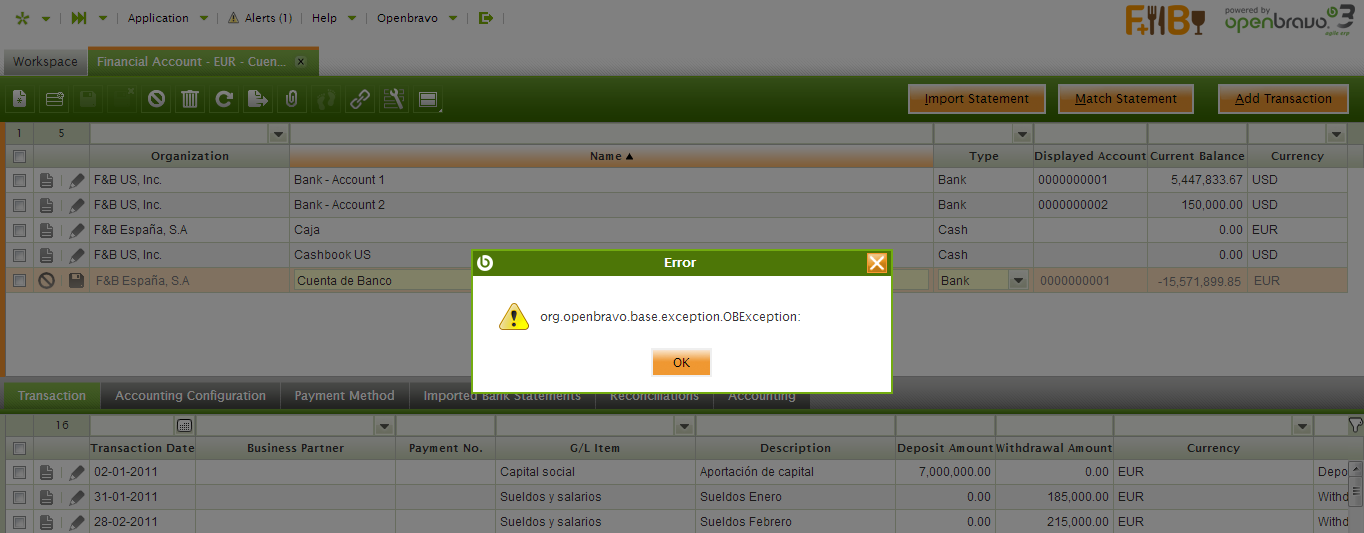
Task: Click the Quick Launch fast-forward icon
Action: (79, 18)
